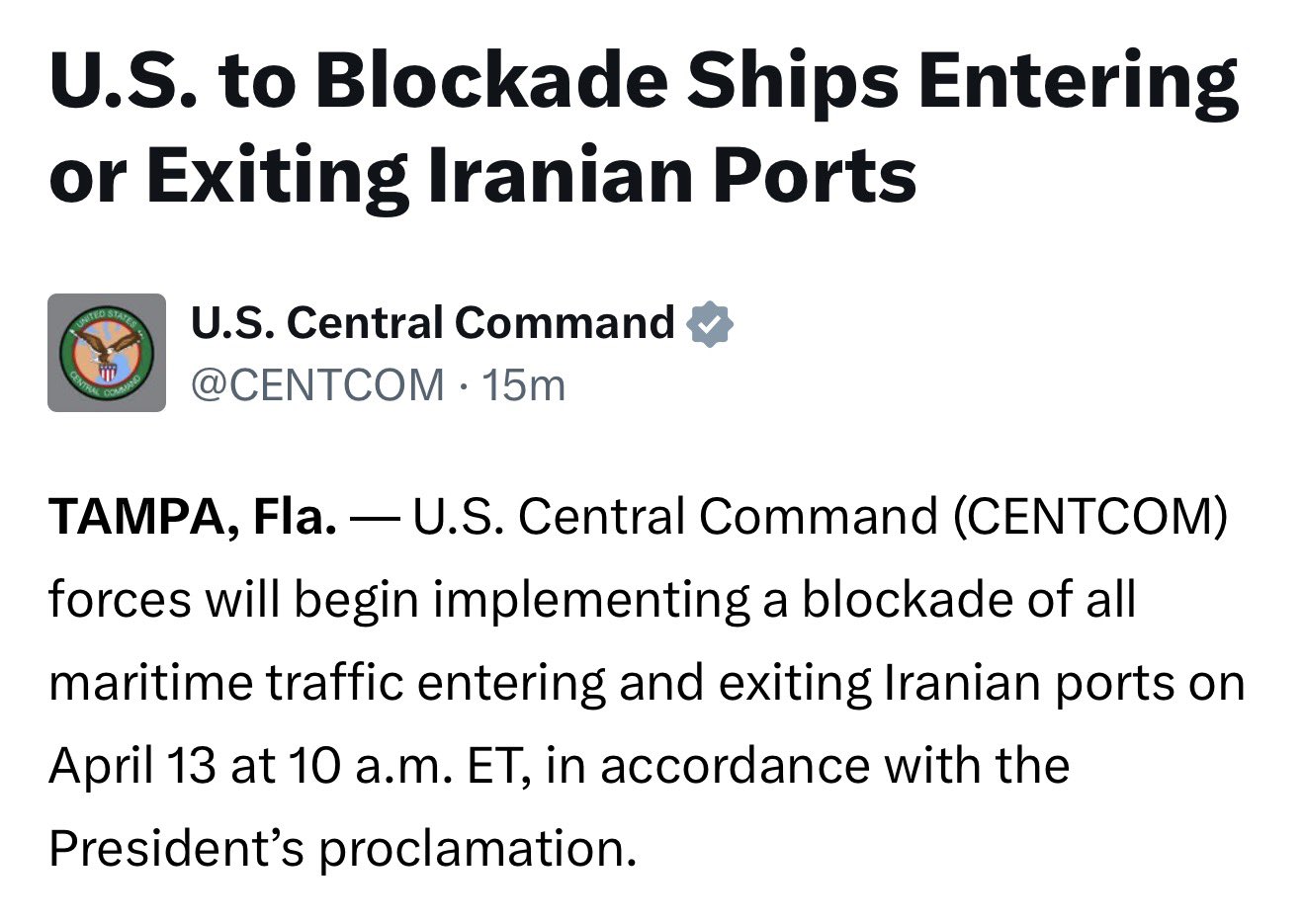Click the @CENTCOM handle

317,384
